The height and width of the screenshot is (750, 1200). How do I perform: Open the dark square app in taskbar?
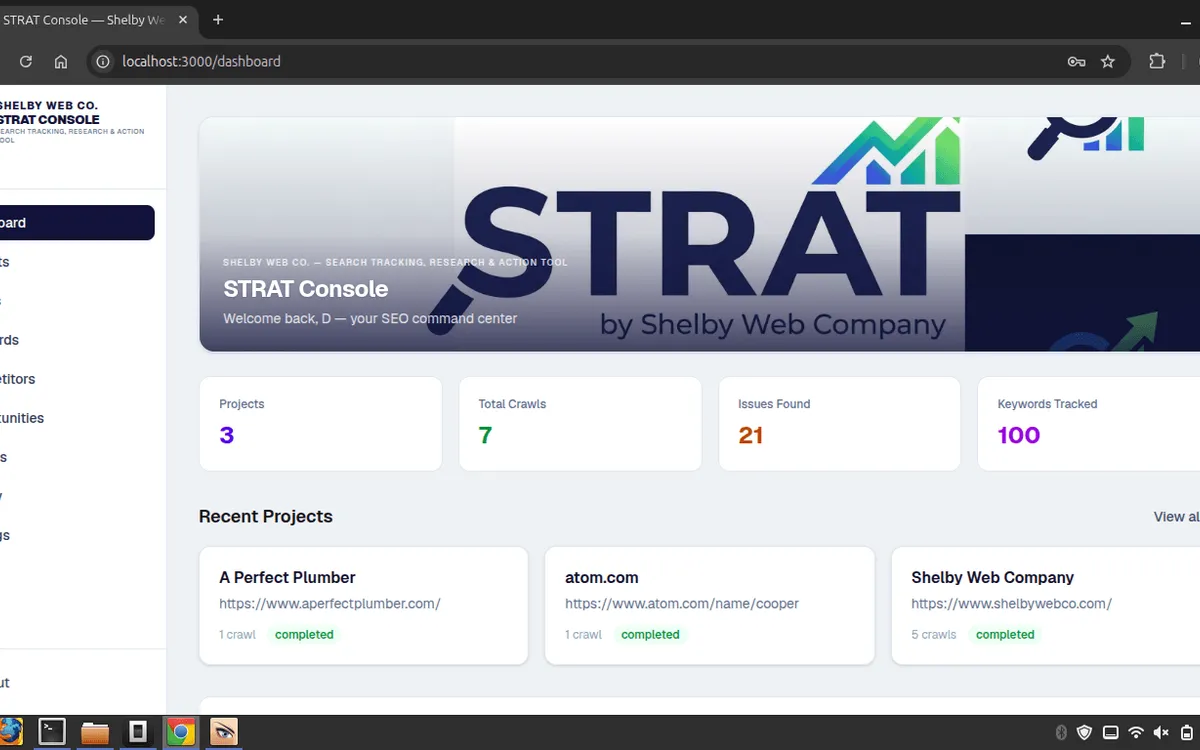(x=138, y=733)
